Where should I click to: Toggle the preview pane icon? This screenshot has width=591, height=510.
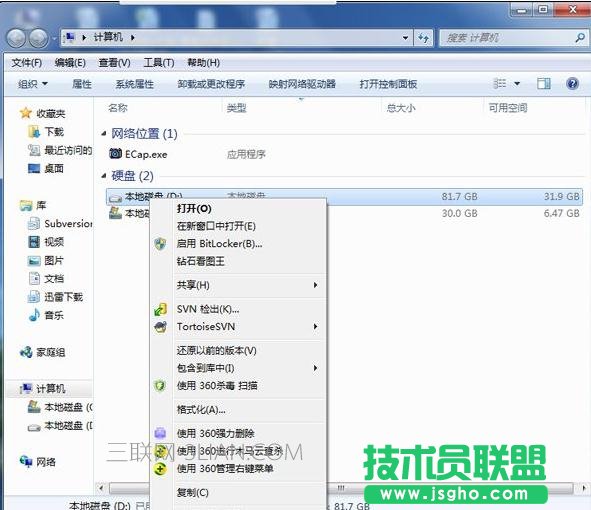[543, 83]
